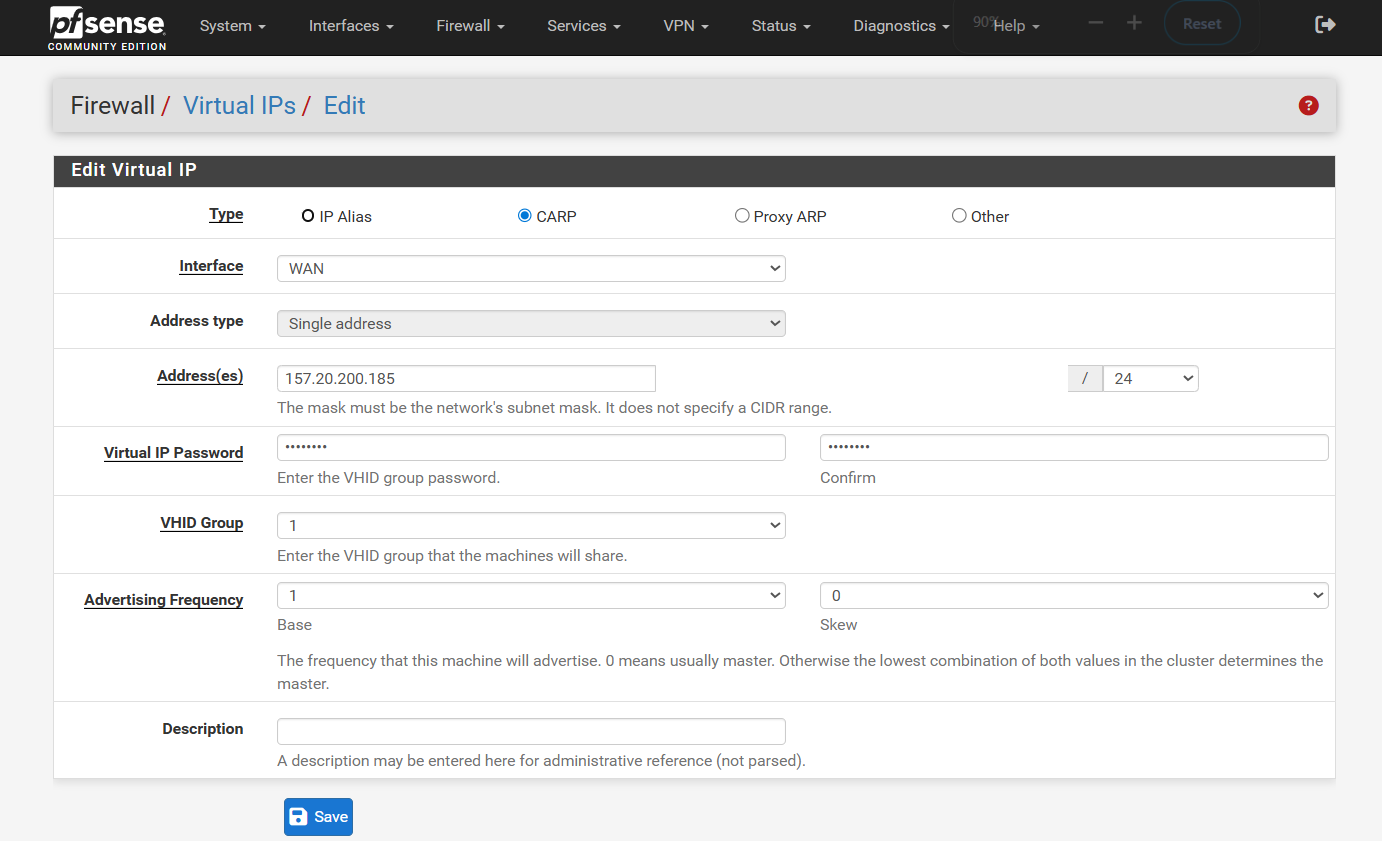Choose Proxy ARP type

click(742, 216)
